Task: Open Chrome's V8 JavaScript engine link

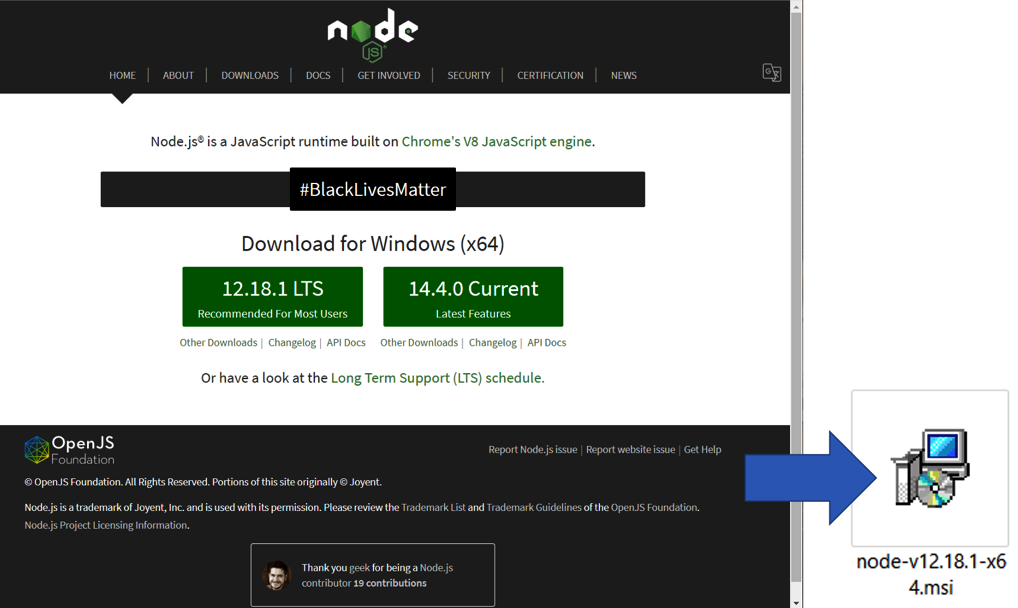Action: (497, 142)
